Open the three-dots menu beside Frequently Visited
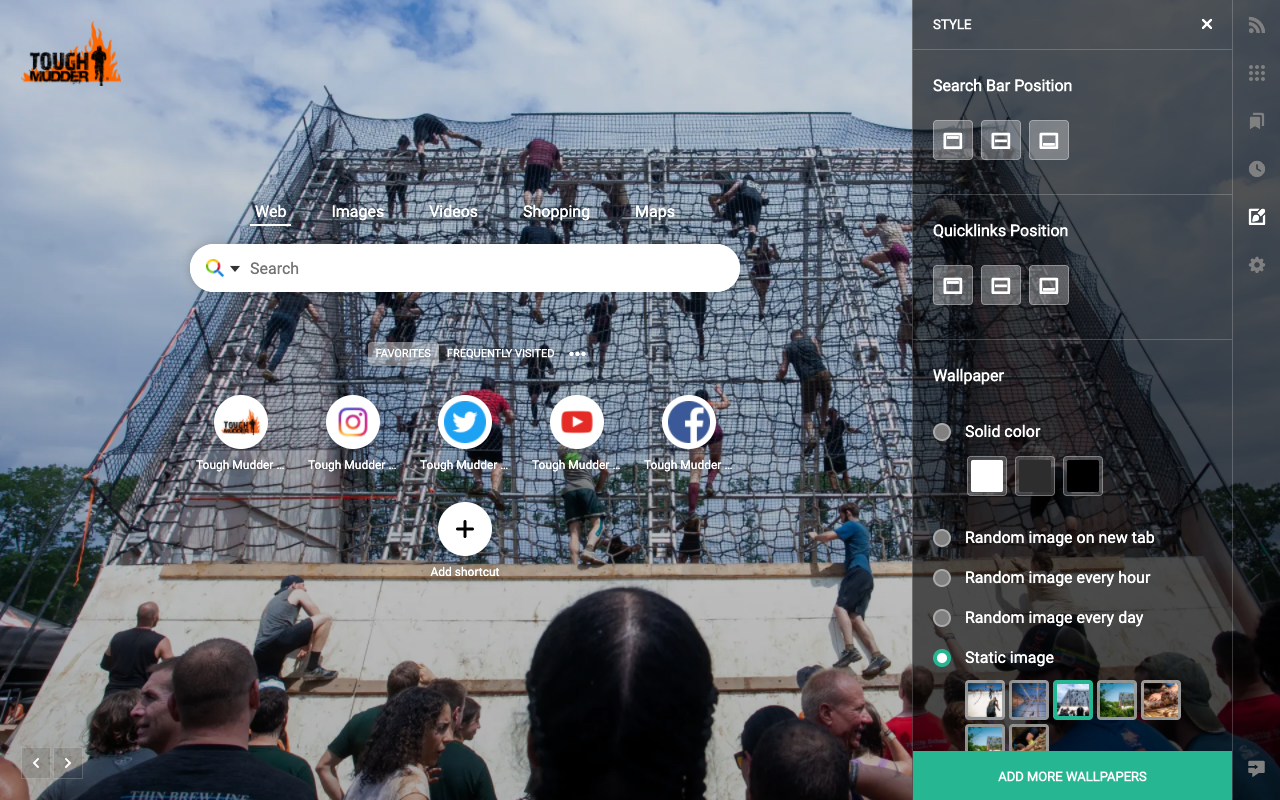 click(578, 353)
